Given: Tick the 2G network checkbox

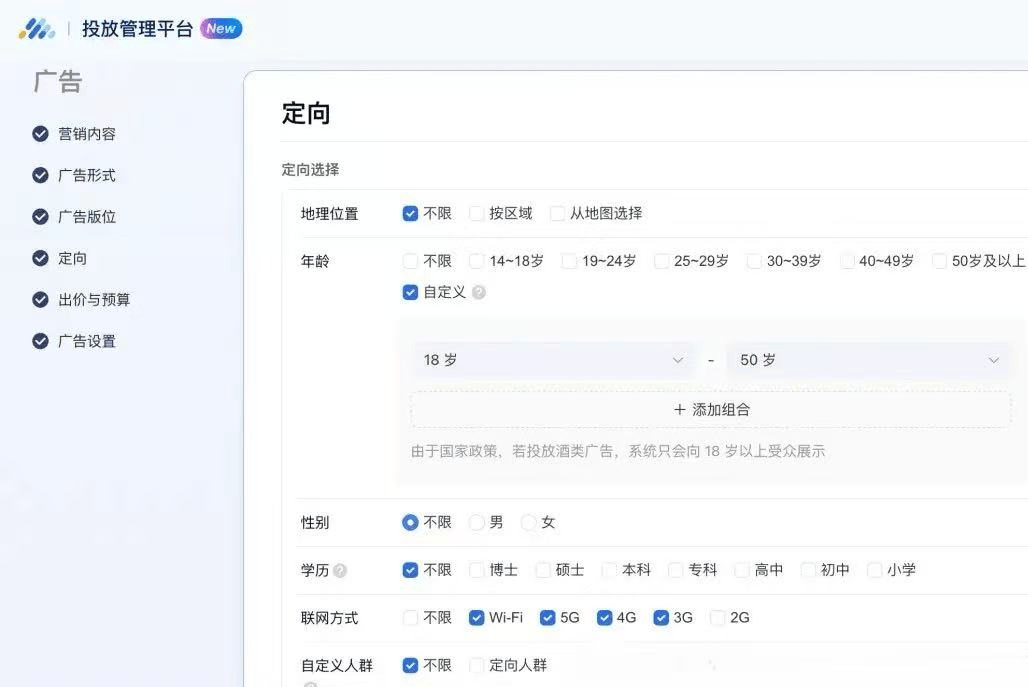Looking at the screenshot, I should click(718, 618).
